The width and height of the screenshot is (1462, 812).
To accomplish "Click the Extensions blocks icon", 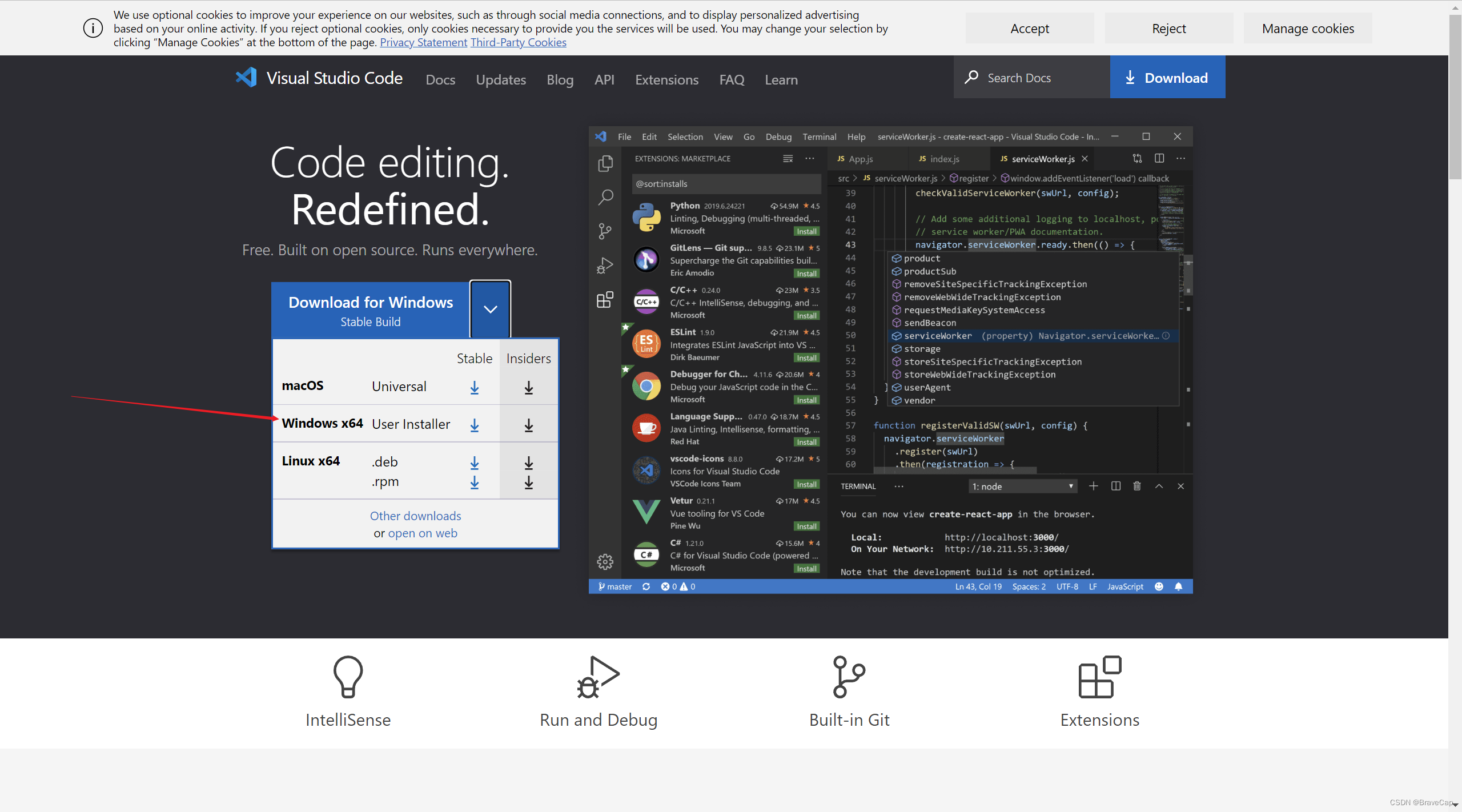I will coord(1099,677).
